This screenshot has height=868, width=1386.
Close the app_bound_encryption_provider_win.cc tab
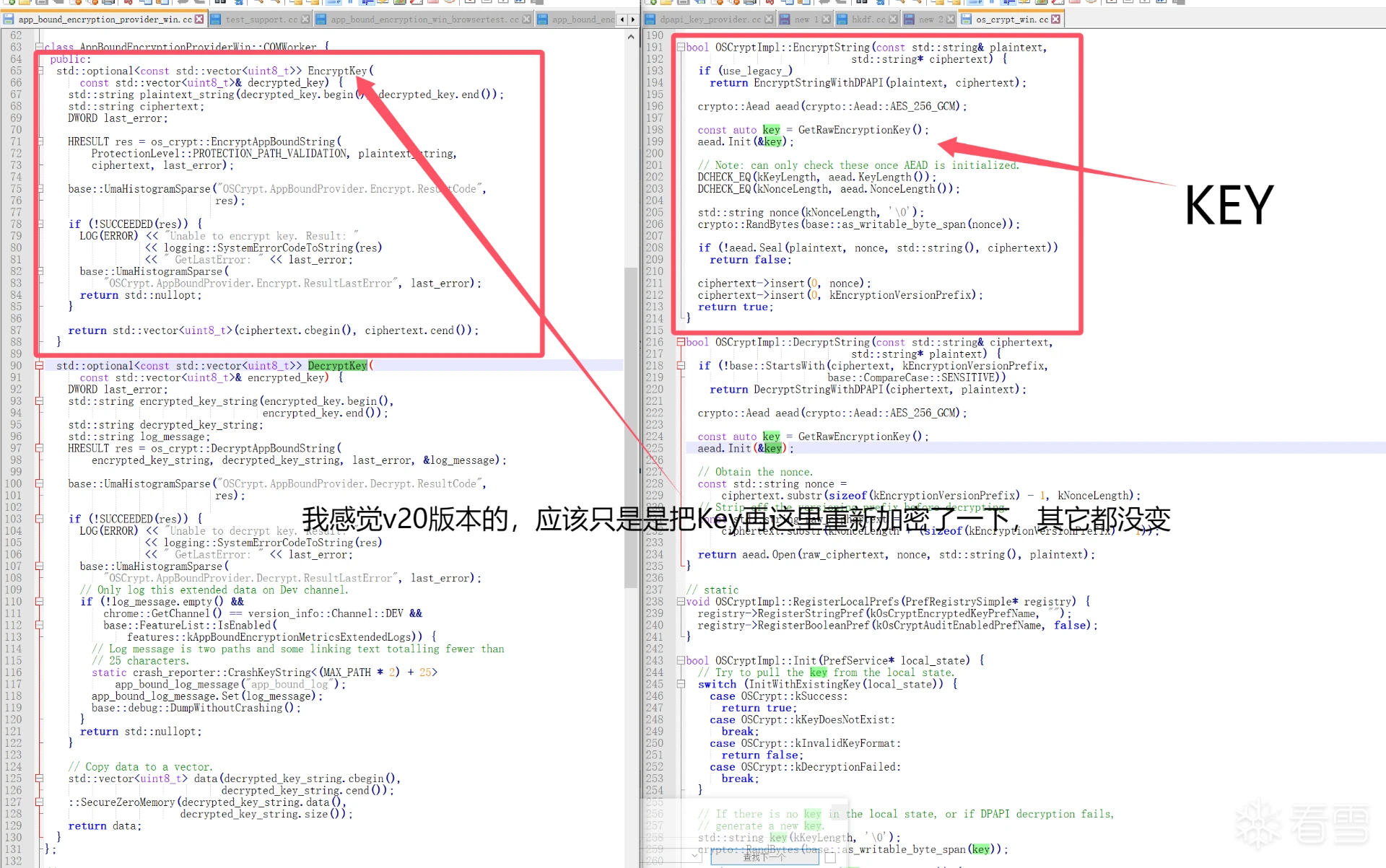click(x=200, y=19)
